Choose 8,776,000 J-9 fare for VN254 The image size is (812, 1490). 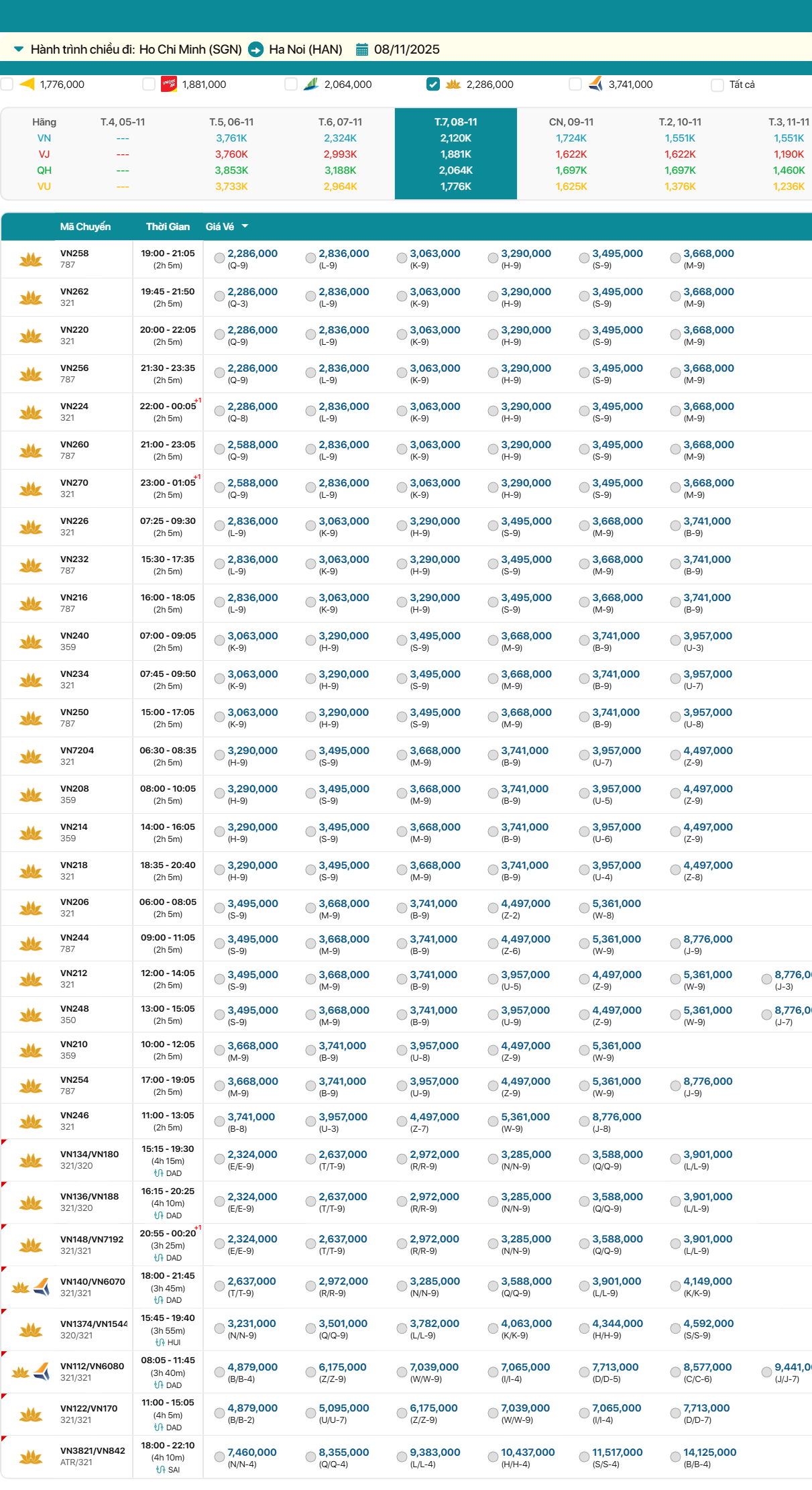(675, 1086)
